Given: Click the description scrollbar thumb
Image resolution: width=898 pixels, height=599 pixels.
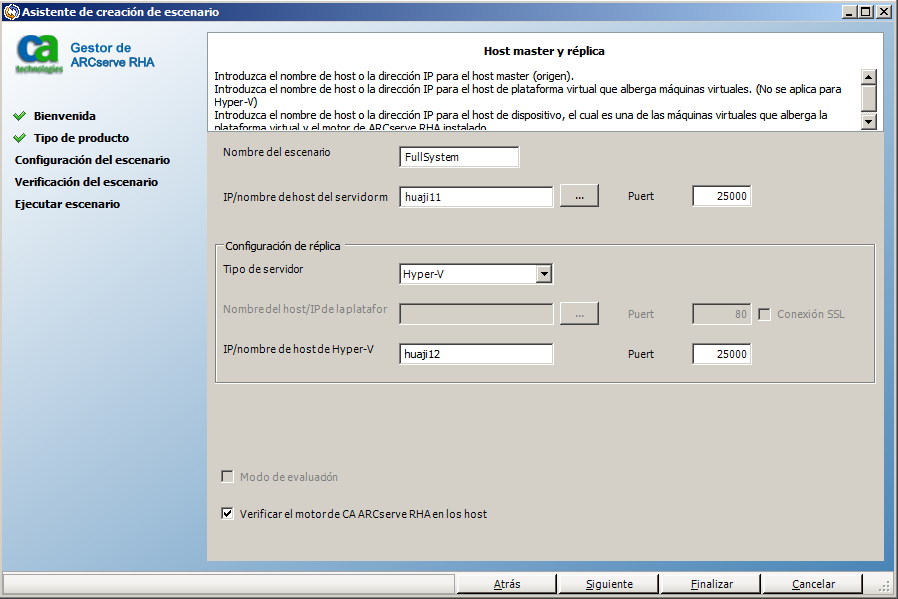Looking at the screenshot, I should [x=869, y=98].
